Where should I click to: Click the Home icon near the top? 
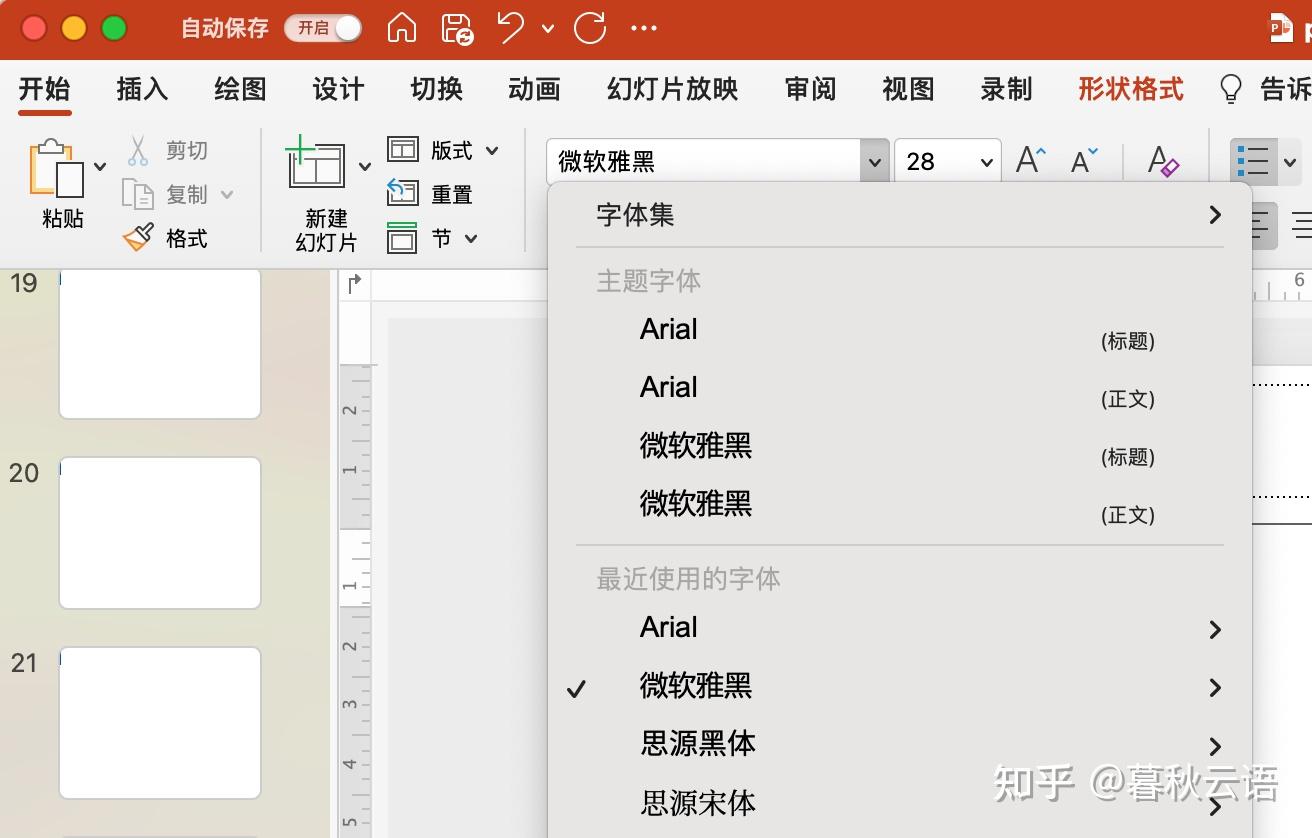coord(402,29)
